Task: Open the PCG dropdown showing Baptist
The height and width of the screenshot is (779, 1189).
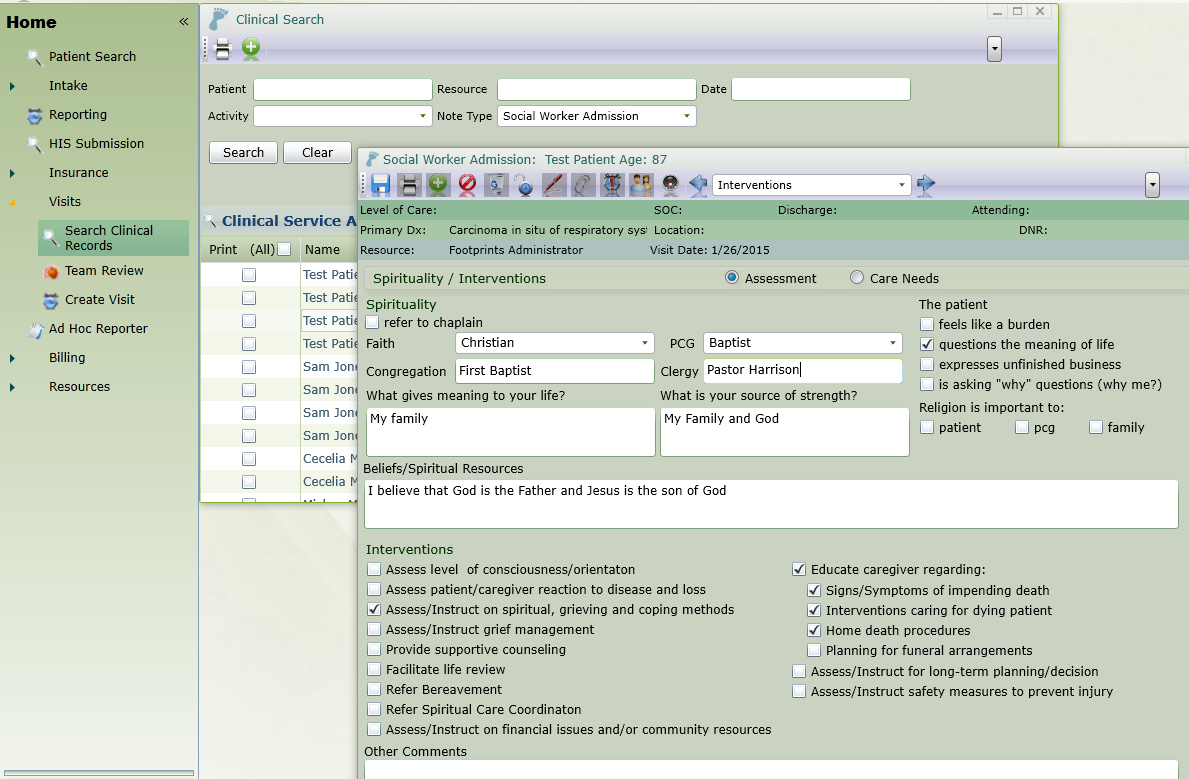Action: (x=891, y=342)
